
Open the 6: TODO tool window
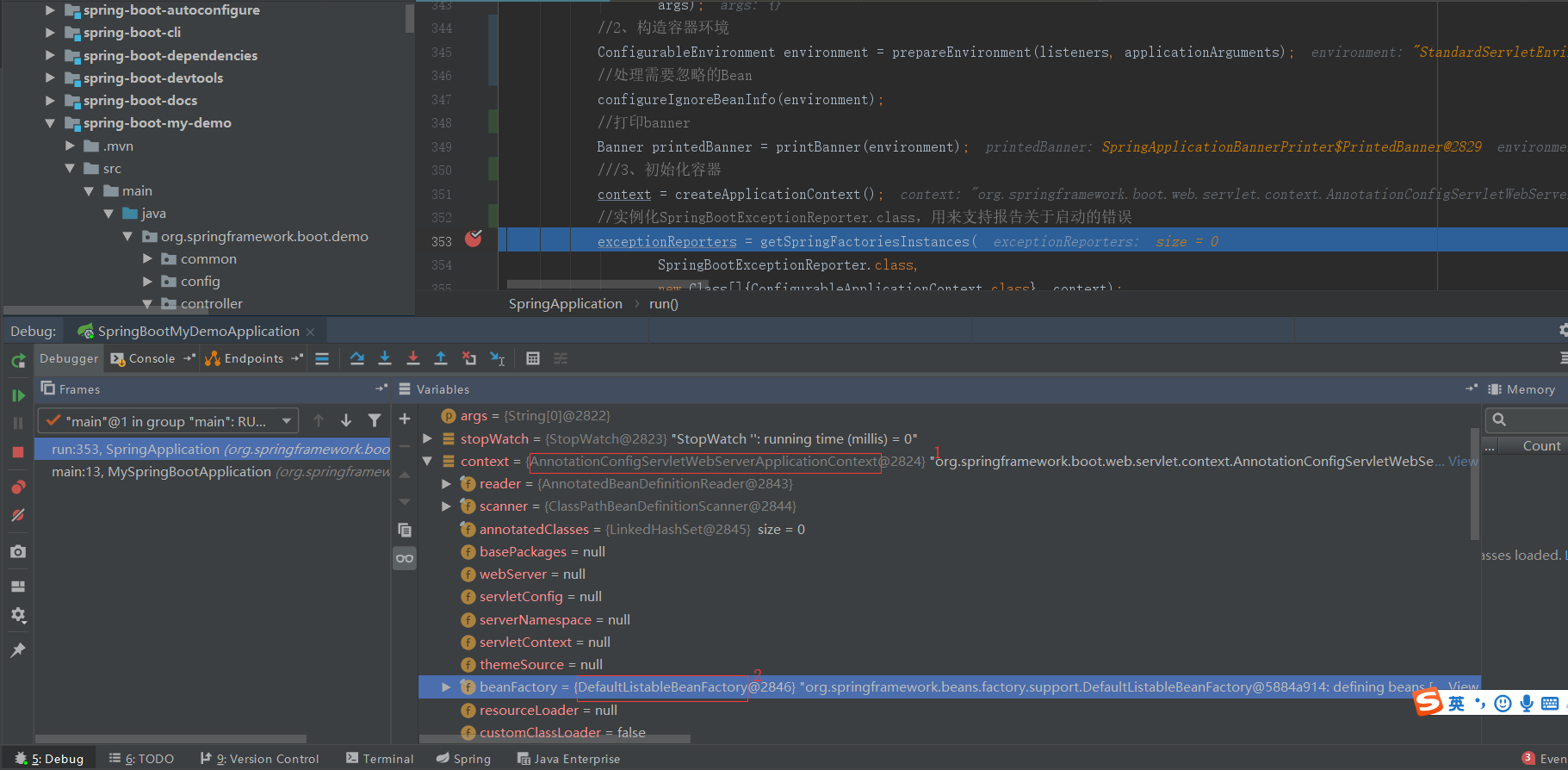141,759
